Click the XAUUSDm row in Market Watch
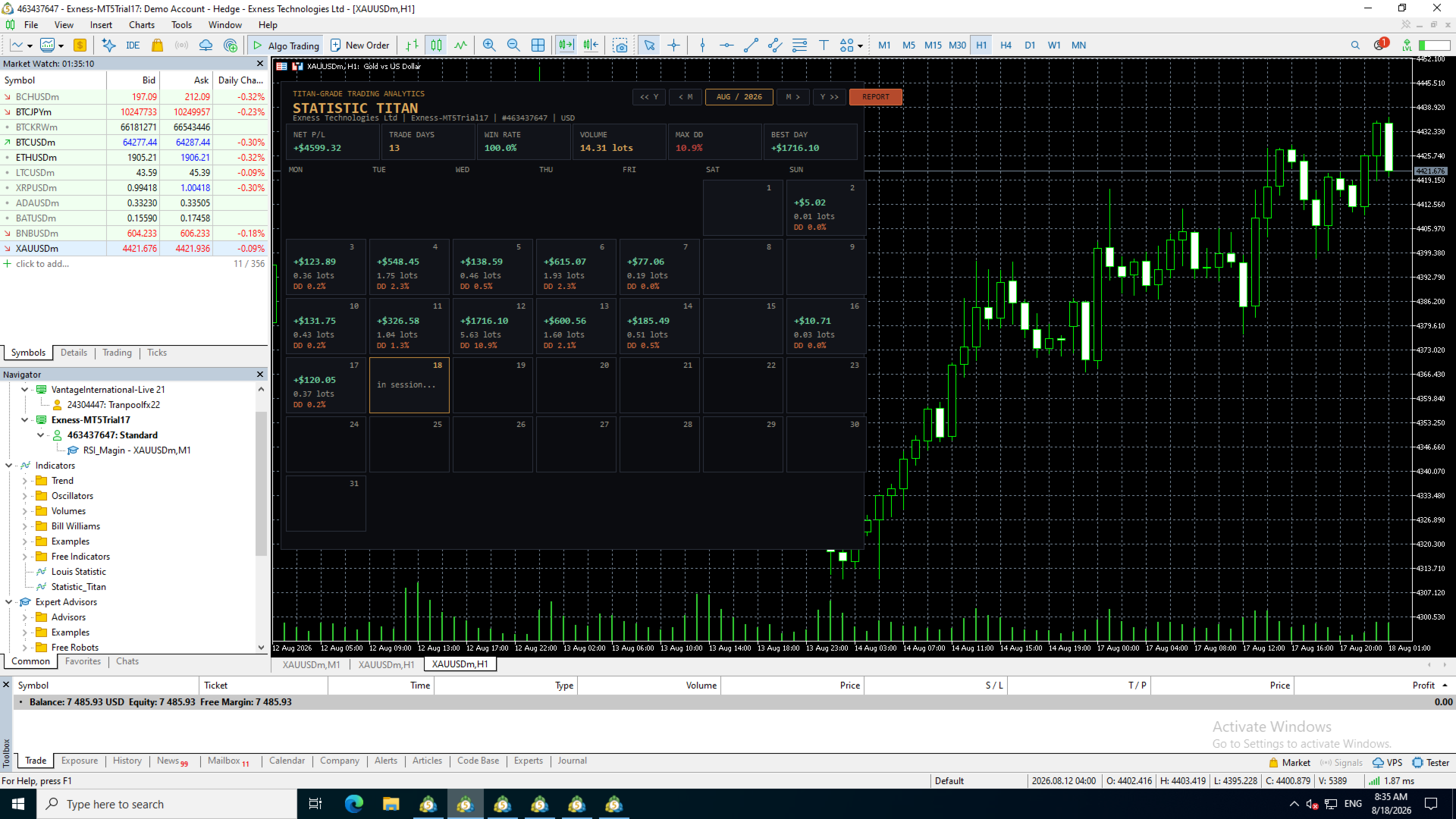Image resolution: width=1456 pixels, height=819 pixels. [x=134, y=249]
